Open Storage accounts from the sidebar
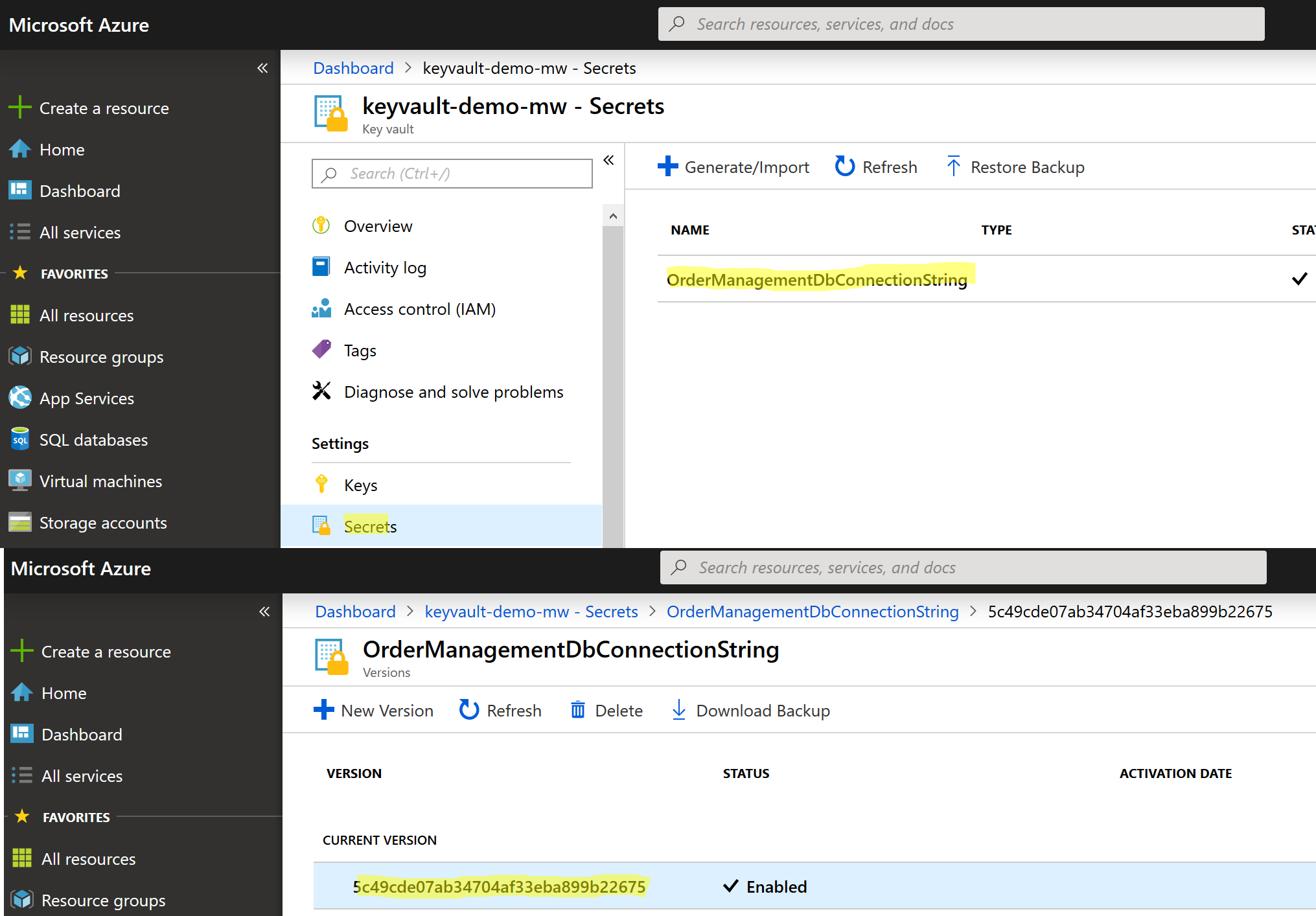Screen dimensions: 1316x916 [x=103, y=522]
